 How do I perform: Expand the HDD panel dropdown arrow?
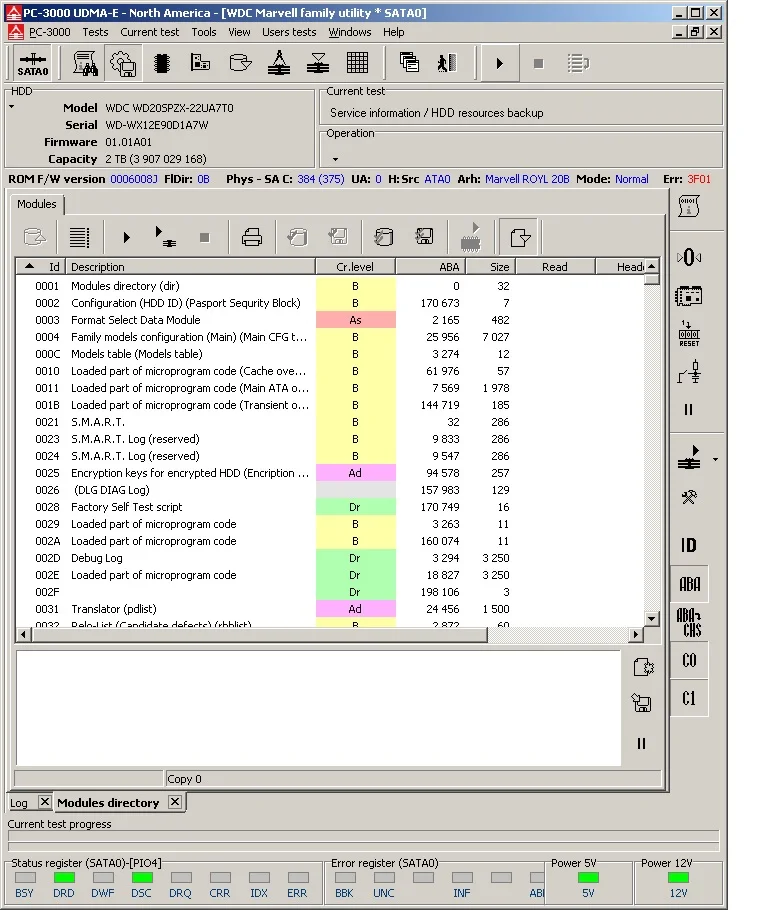[12, 107]
